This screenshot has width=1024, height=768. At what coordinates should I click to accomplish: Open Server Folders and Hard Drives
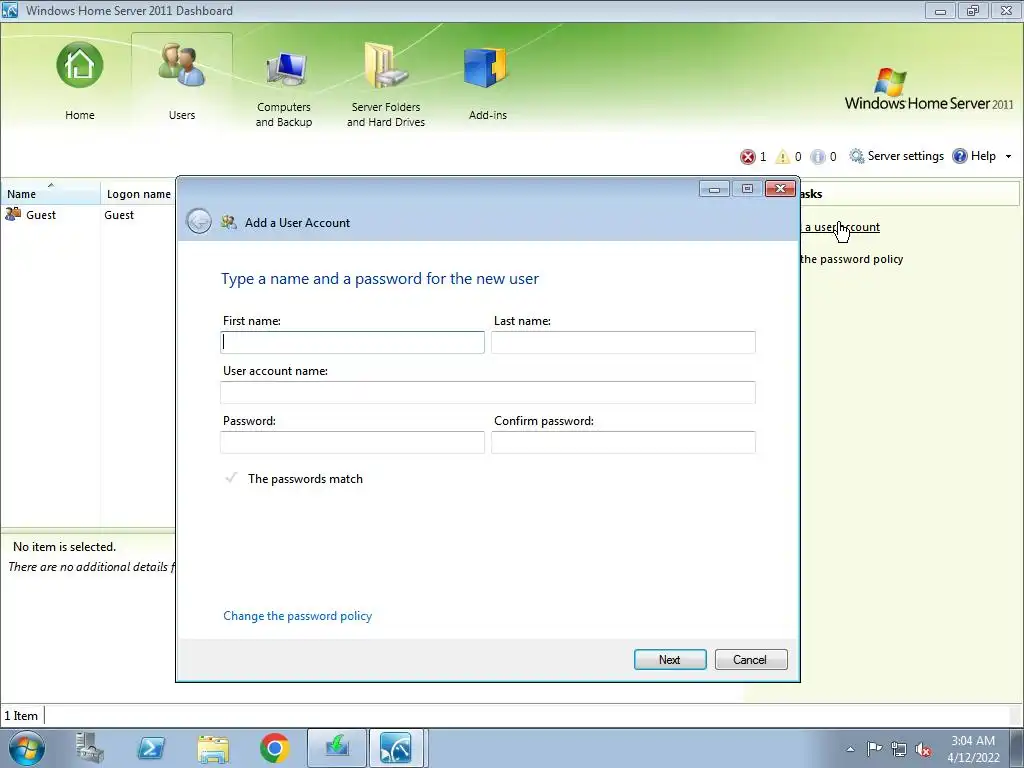[x=386, y=85]
